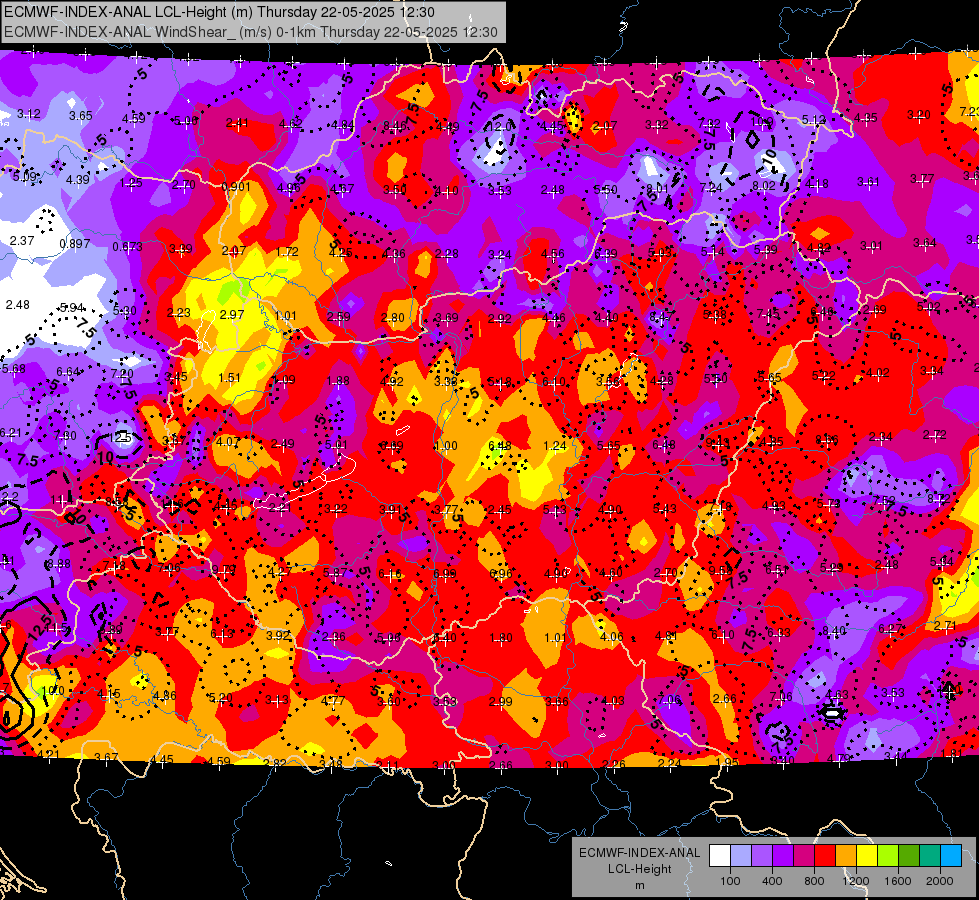Click the wind shear value 3.12

click(29, 114)
